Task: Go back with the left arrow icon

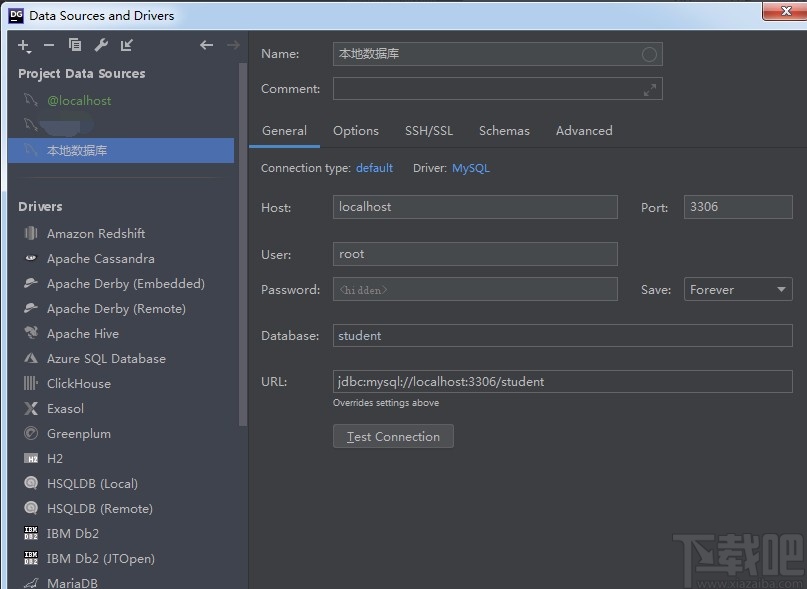Action: click(206, 45)
